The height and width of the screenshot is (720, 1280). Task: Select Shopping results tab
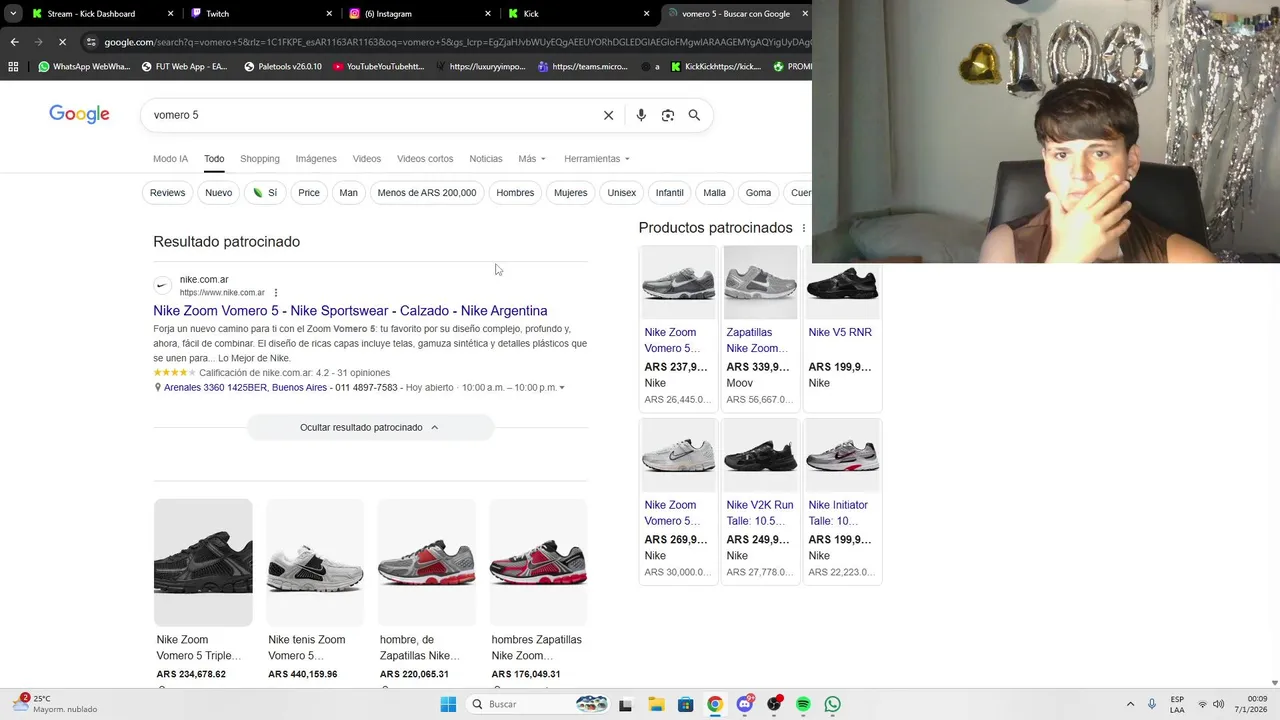259,159
